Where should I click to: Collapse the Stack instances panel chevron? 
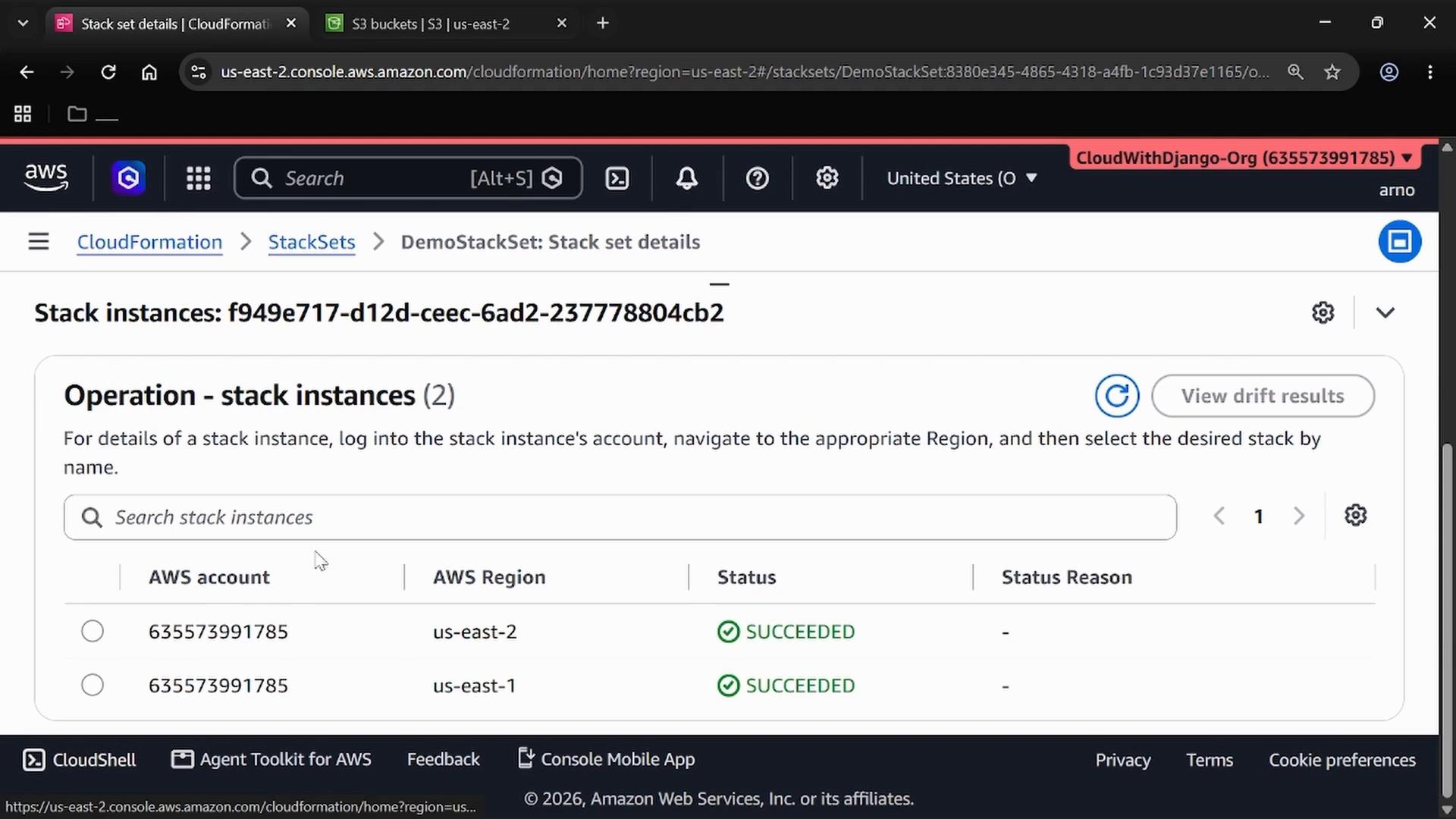[x=1385, y=312]
